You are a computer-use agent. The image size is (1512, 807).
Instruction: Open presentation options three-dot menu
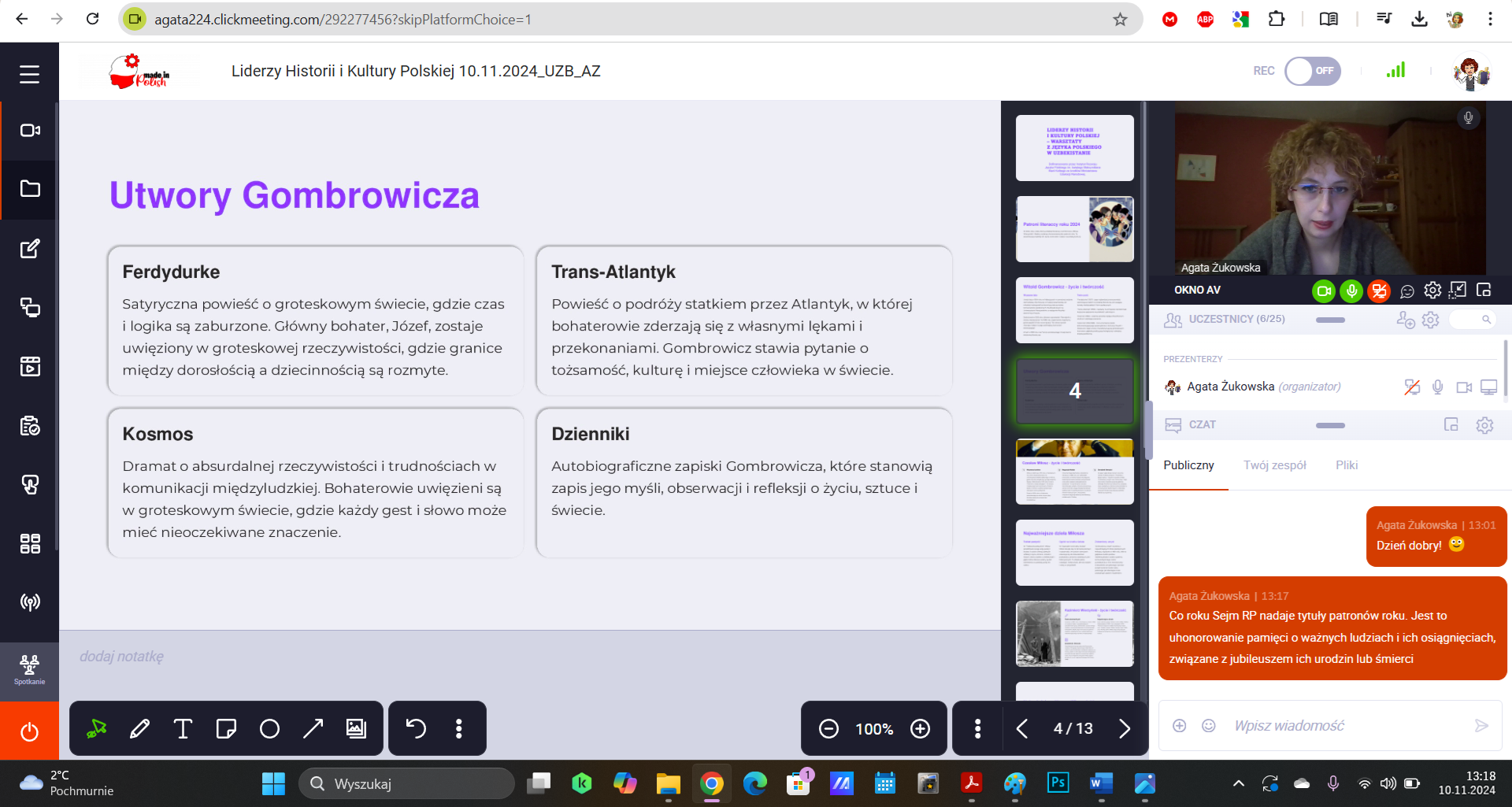(x=977, y=728)
